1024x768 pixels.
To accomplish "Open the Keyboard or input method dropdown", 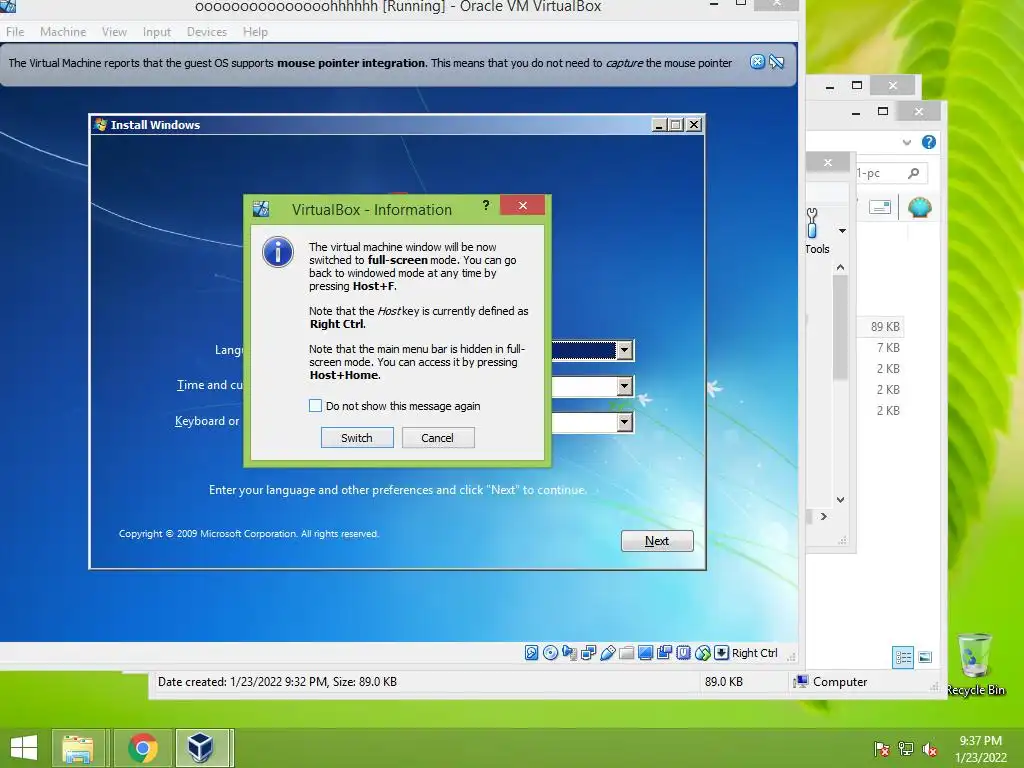I will [624, 422].
